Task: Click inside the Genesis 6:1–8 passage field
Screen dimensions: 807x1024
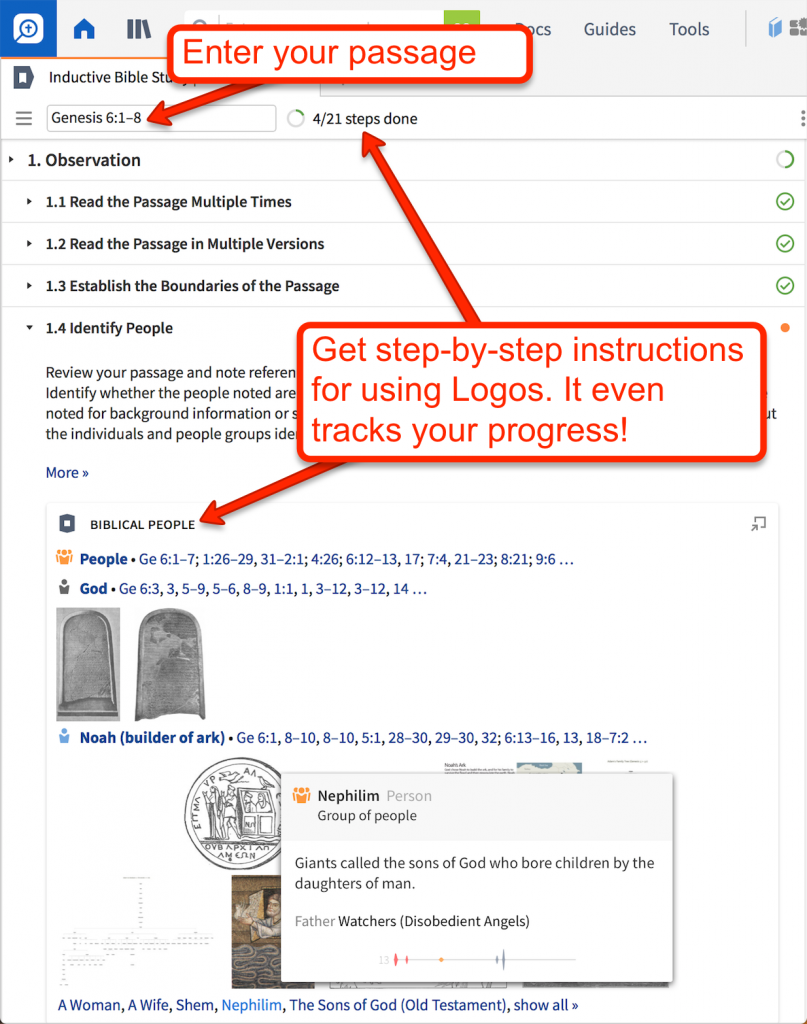Action: click(x=161, y=118)
